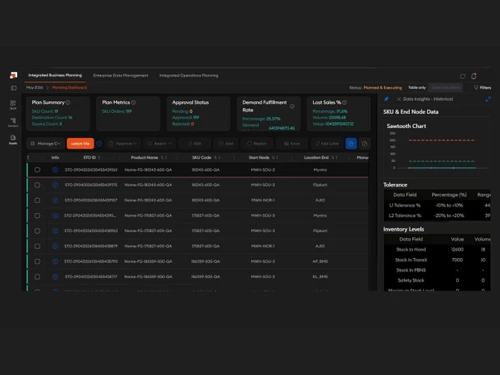Viewport: 500px width, 375px height.
Task: Open info for the AP_EMS row
Action: 55,261
